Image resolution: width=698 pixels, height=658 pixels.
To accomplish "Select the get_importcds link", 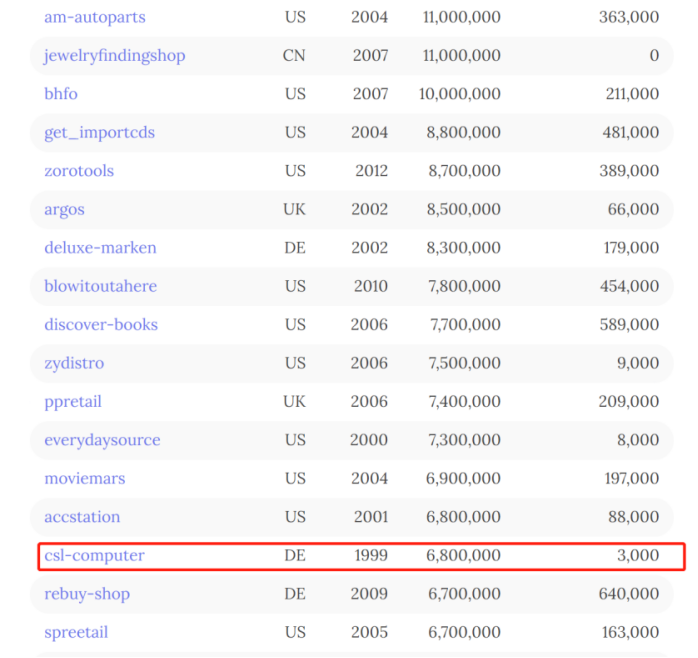I will coord(99,132).
